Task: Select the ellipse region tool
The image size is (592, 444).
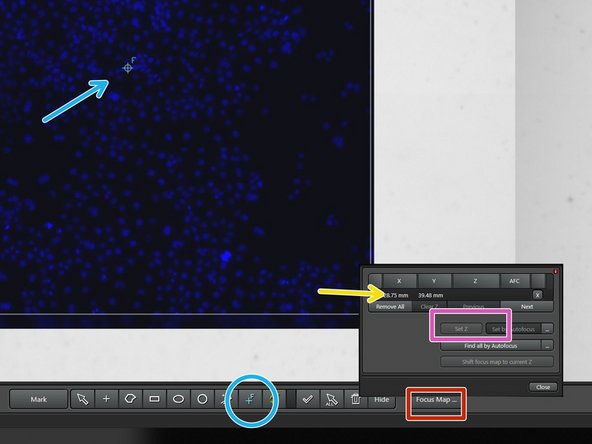Action: (x=178, y=399)
